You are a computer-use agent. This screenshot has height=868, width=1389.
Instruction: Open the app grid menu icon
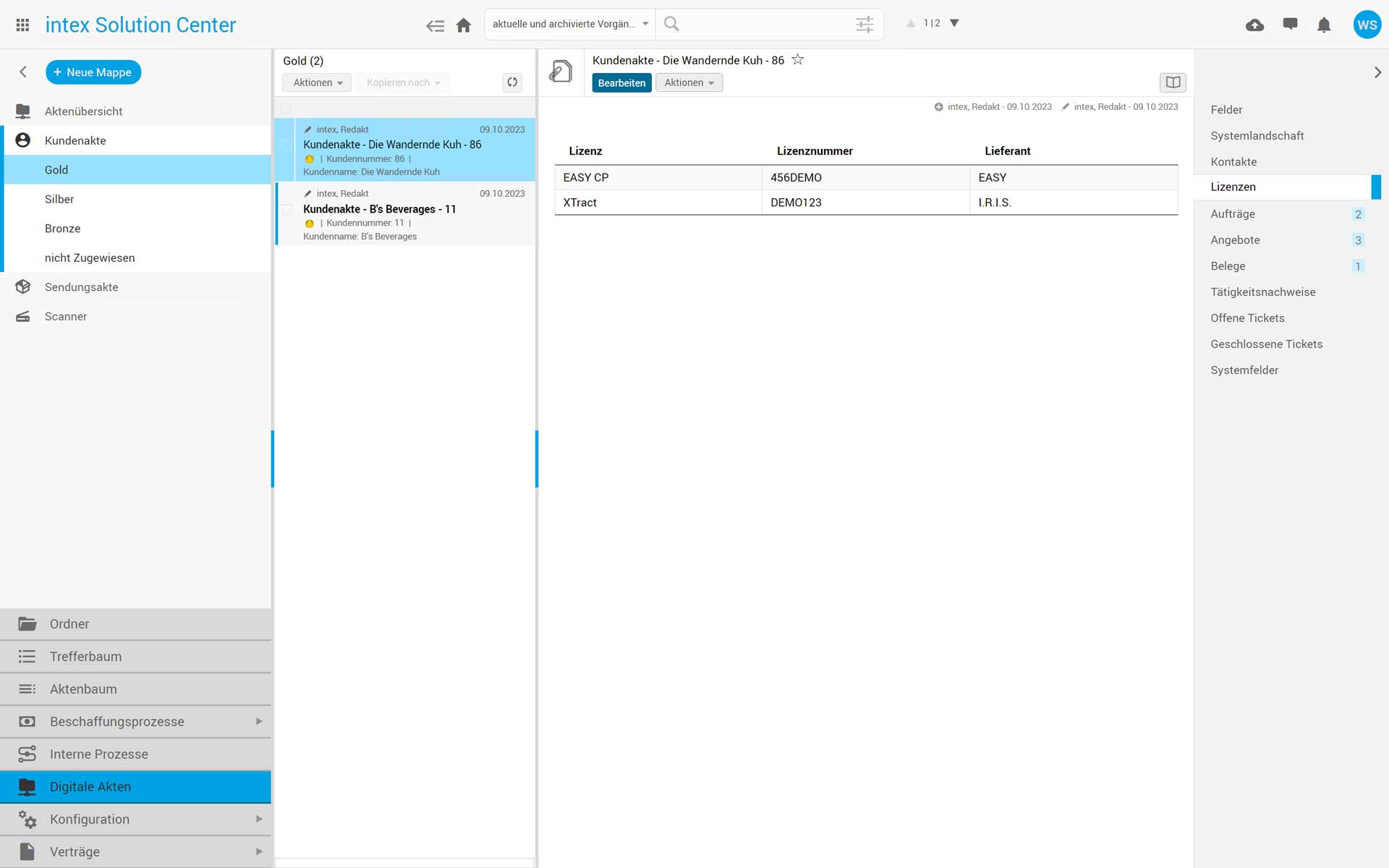[x=22, y=25]
